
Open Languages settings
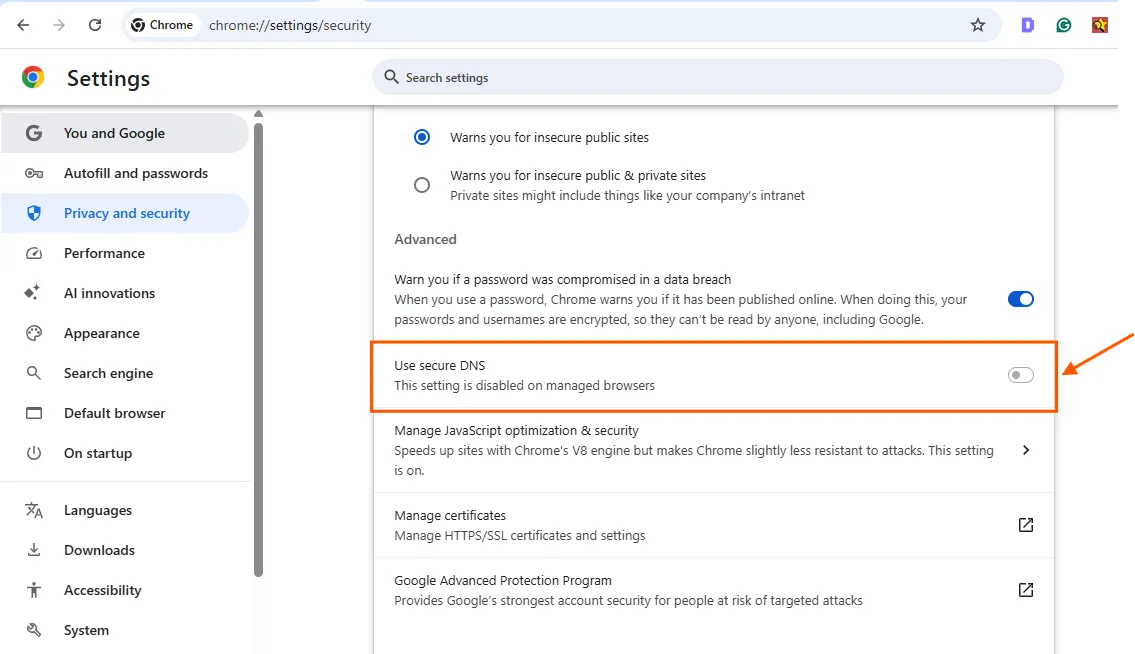click(125, 510)
